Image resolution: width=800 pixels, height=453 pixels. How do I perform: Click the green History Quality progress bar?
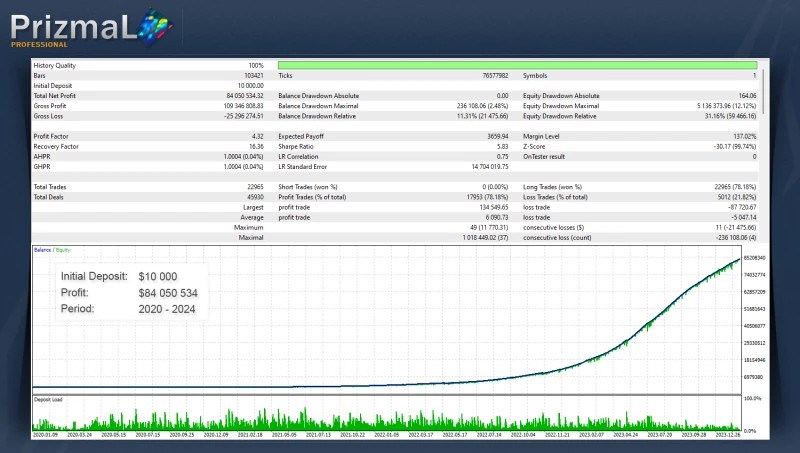(517, 65)
